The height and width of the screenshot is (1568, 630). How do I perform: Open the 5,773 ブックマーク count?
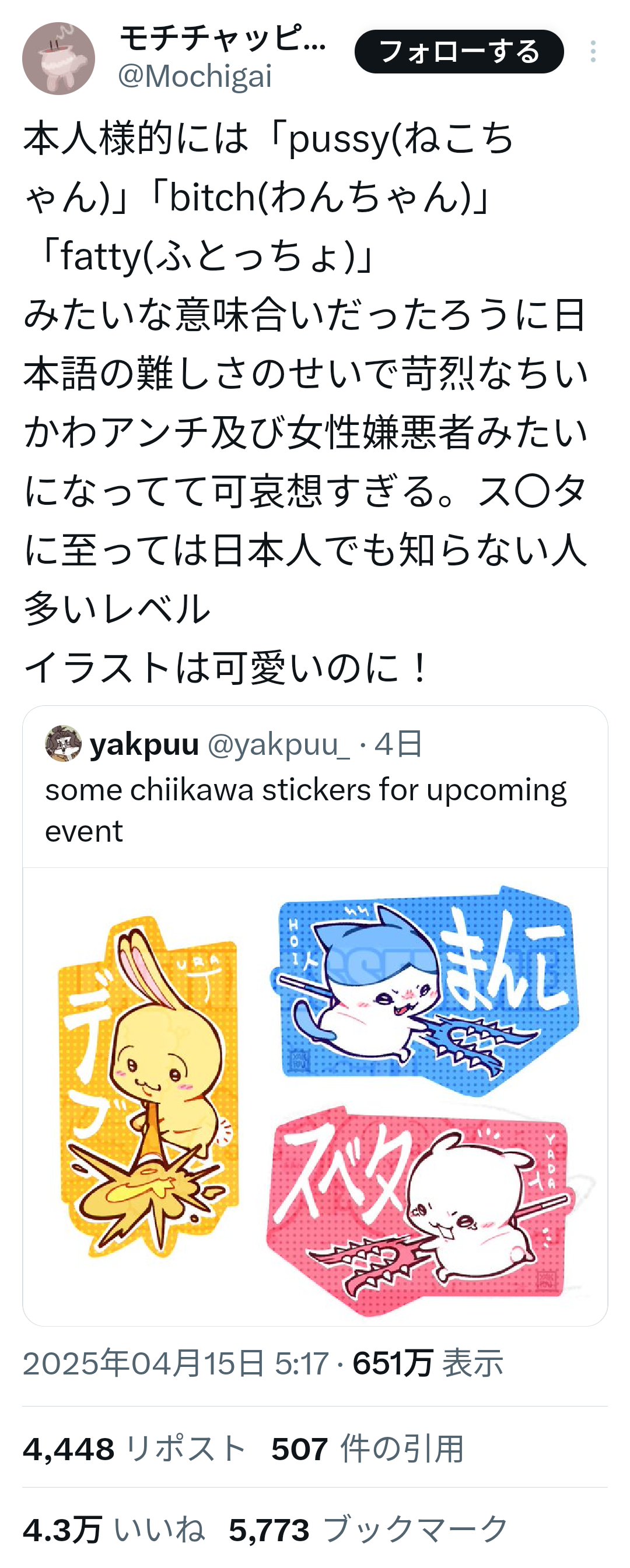(x=369, y=1529)
